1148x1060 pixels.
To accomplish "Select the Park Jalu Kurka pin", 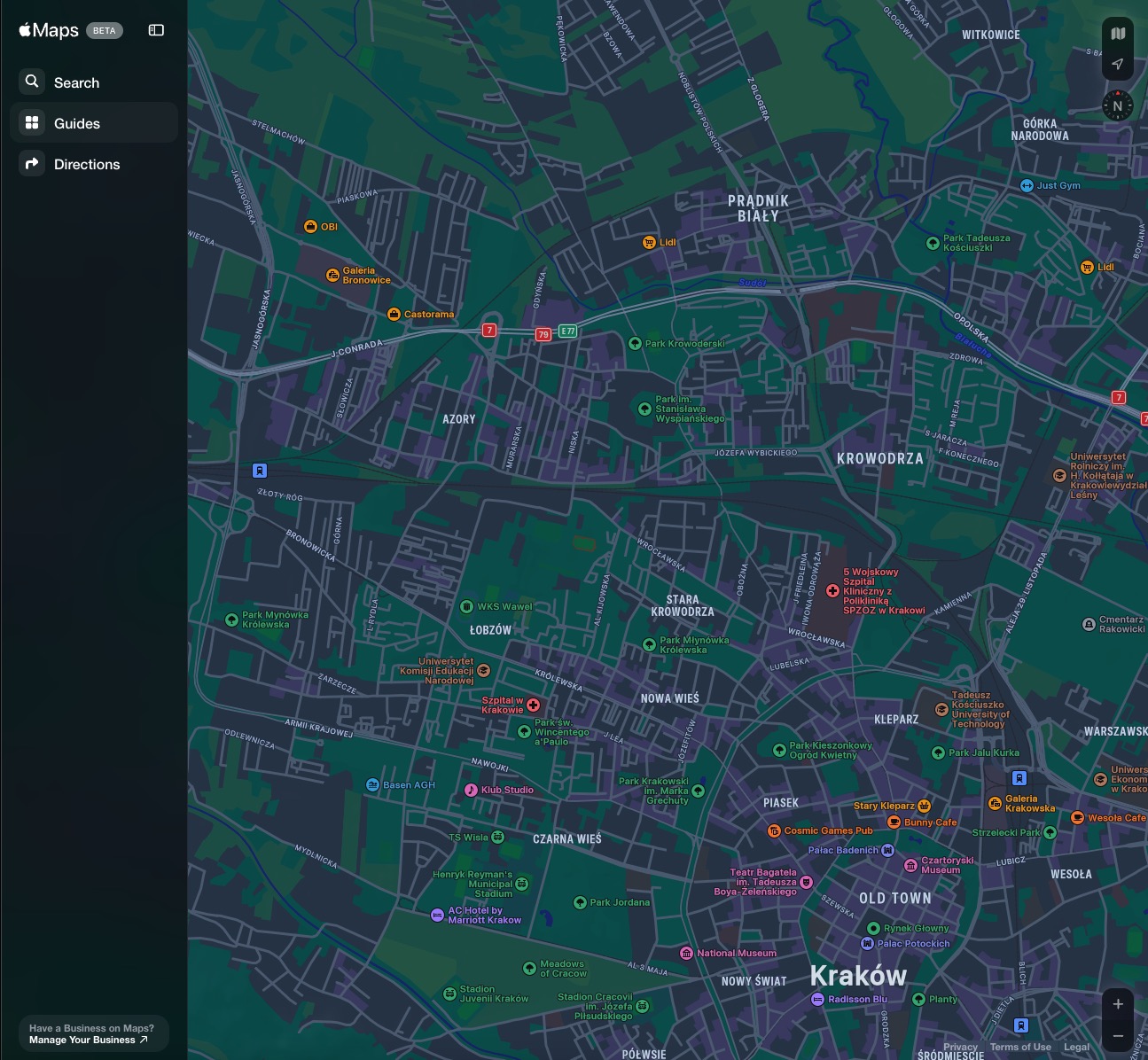I will (938, 752).
